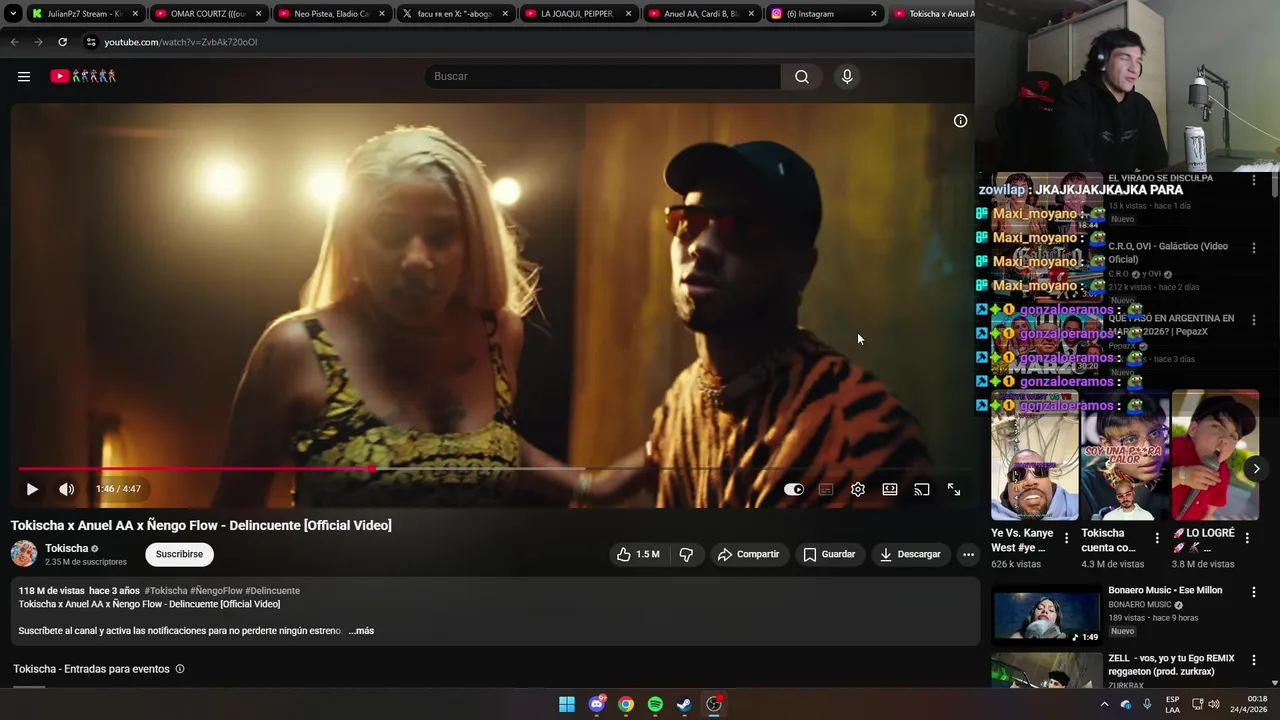
Task: Open the player settings gear
Action: click(x=858, y=489)
